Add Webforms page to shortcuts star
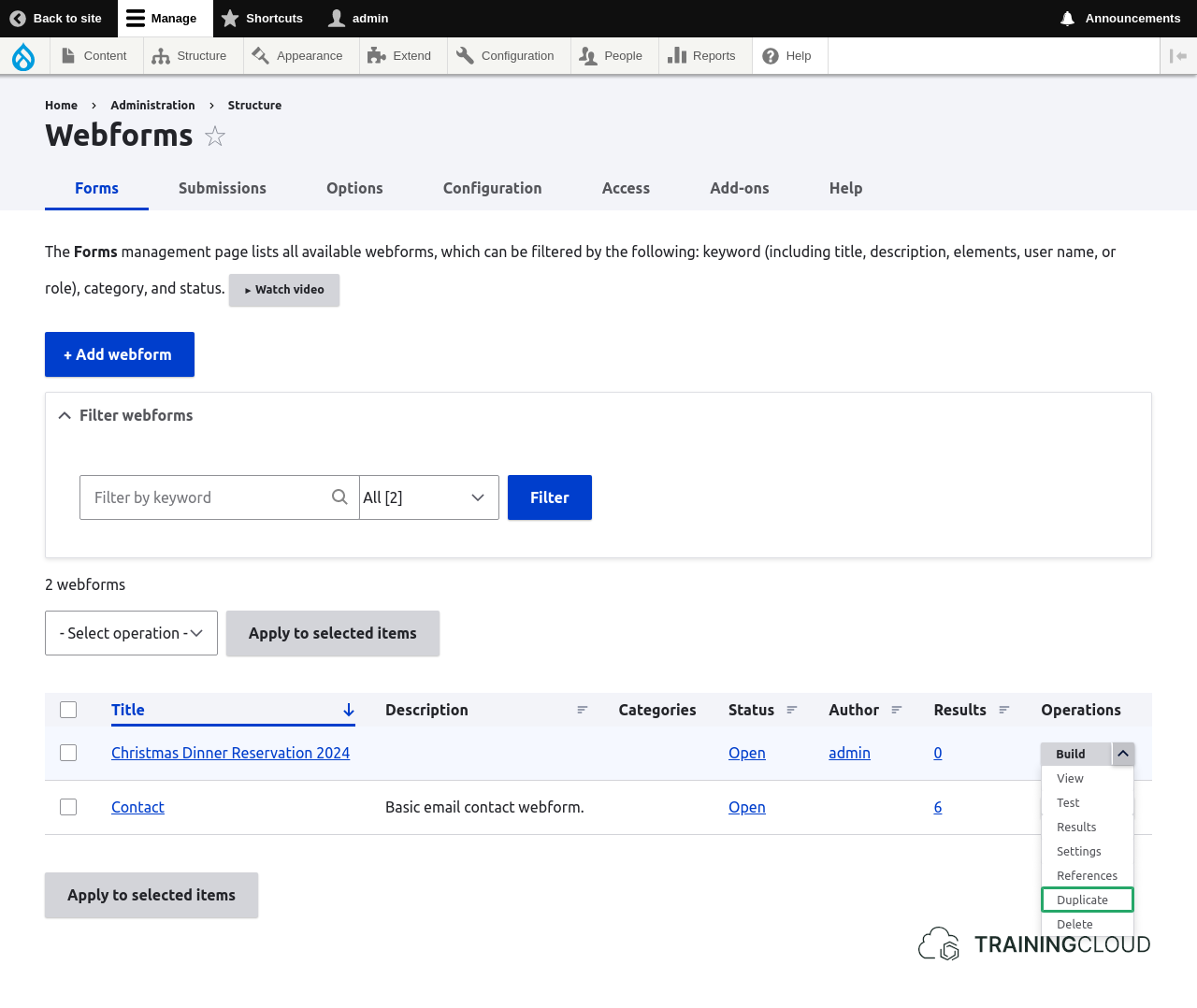Viewport: 1197px width, 1008px height. coord(215,137)
